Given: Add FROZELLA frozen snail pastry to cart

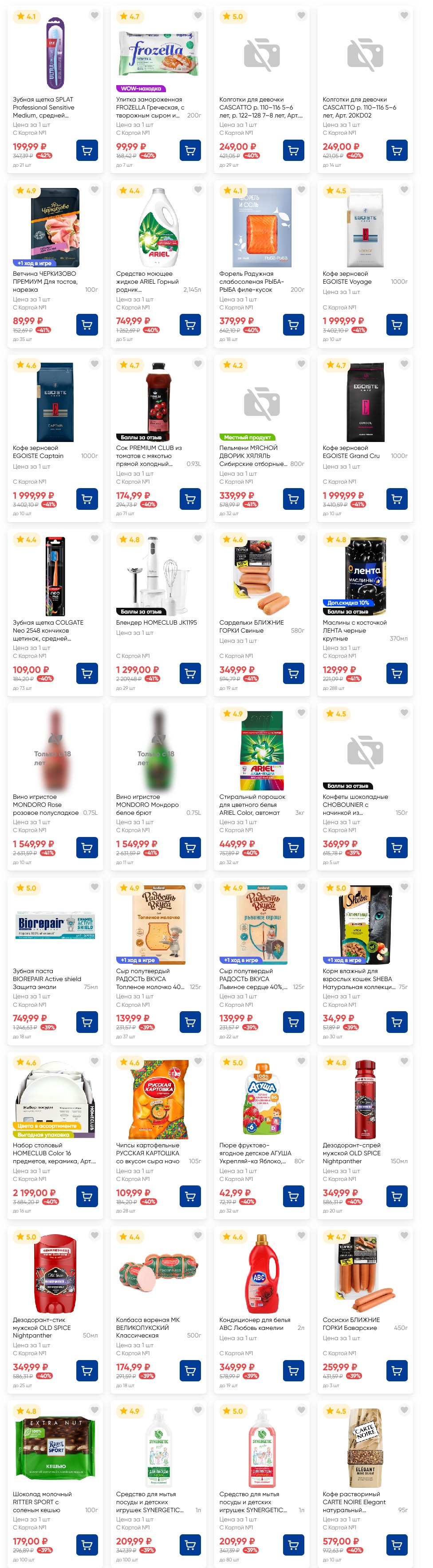Looking at the screenshot, I should pos(190,150).
